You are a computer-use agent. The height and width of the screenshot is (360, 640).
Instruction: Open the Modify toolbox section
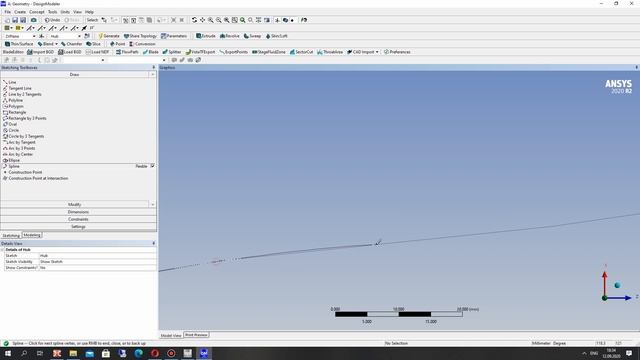75,204
